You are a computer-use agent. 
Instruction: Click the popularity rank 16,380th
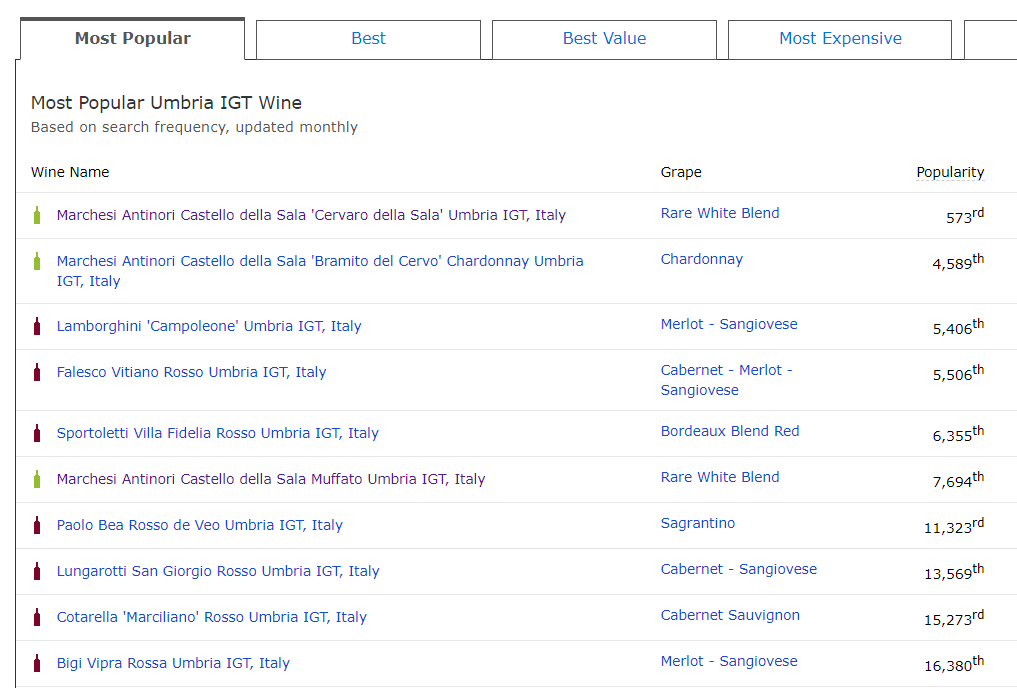coord(954,664)
